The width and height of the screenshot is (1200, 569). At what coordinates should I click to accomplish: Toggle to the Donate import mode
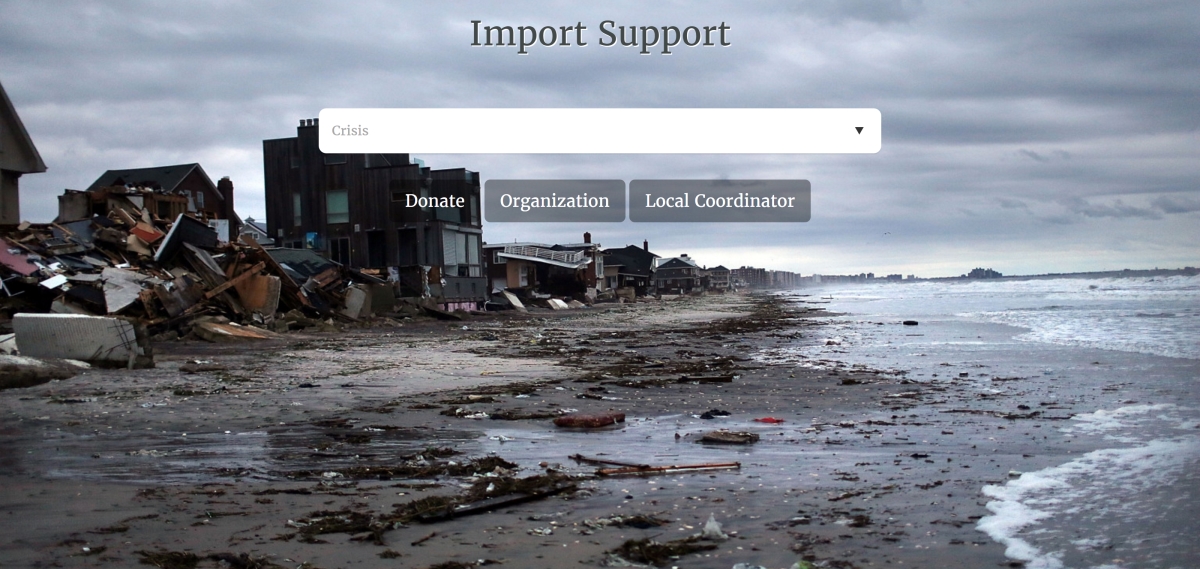point(435,201)
